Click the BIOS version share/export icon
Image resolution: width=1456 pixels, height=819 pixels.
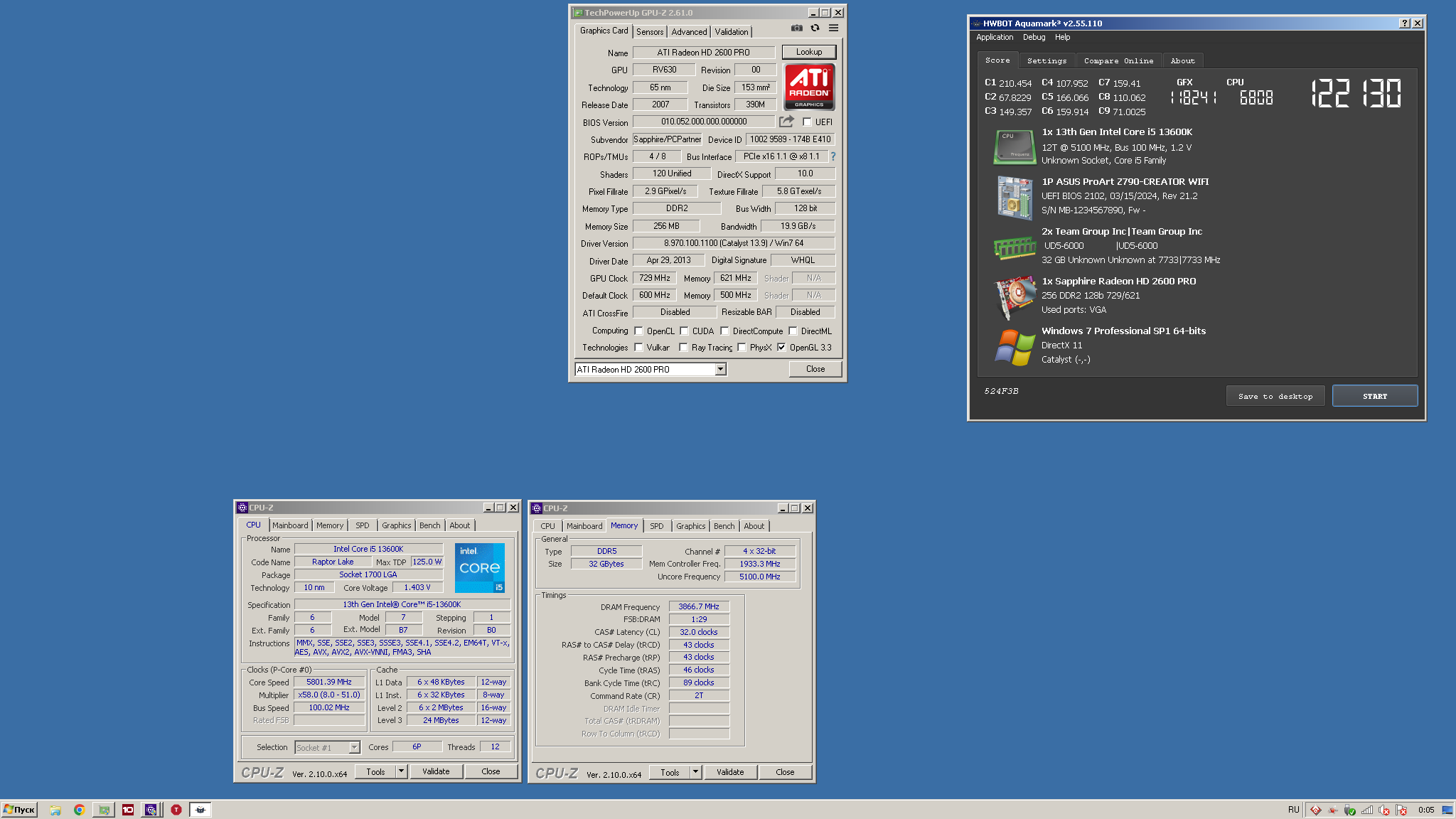pos(786,122)
